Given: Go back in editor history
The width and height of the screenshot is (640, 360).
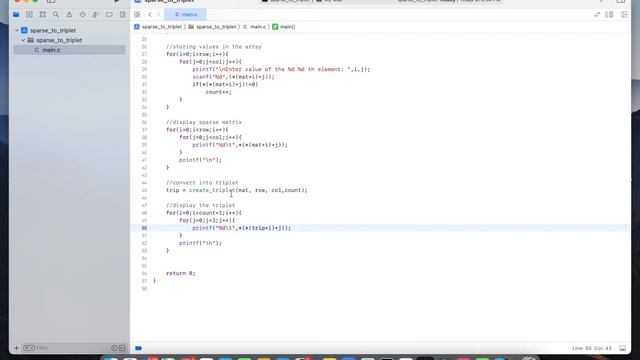Looking at the screenshot, I should pyautogui.click(x=150, y=15).
